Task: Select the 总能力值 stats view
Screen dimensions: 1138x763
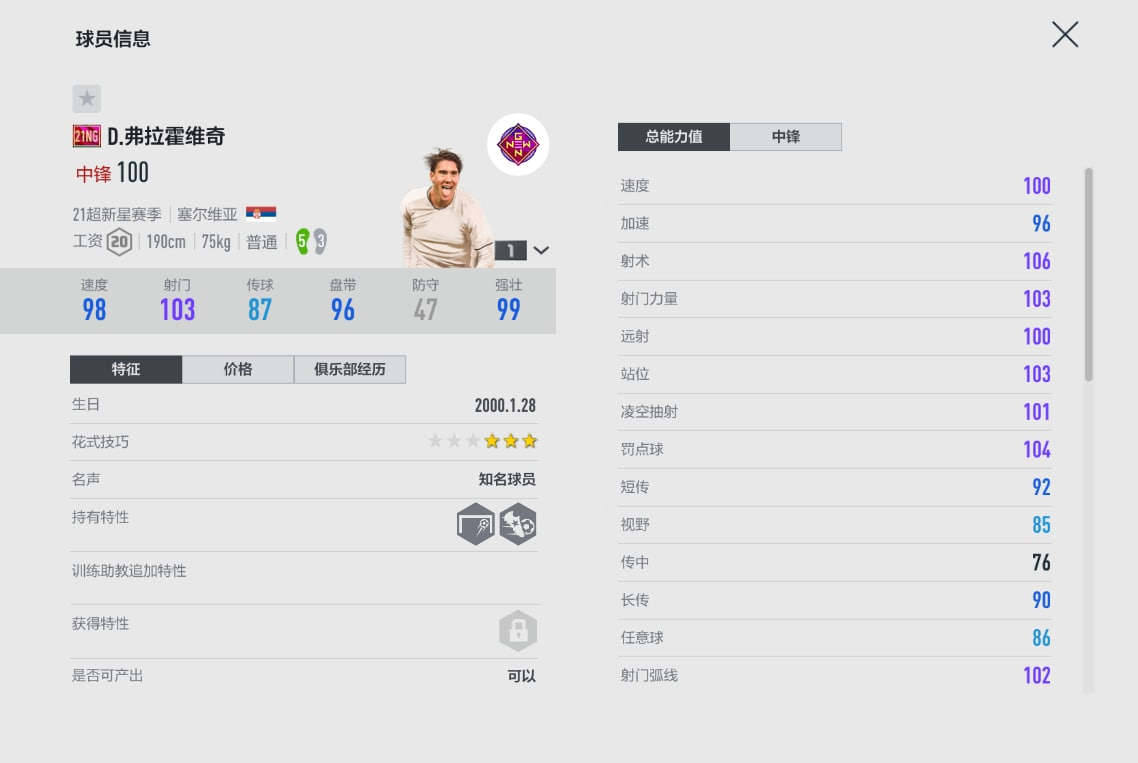Action: (674, 137)
